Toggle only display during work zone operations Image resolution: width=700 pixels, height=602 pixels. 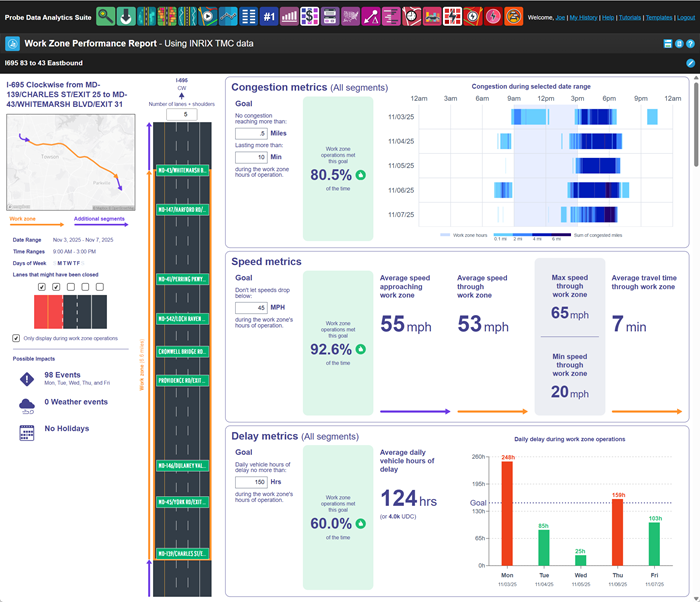(15, 338)
